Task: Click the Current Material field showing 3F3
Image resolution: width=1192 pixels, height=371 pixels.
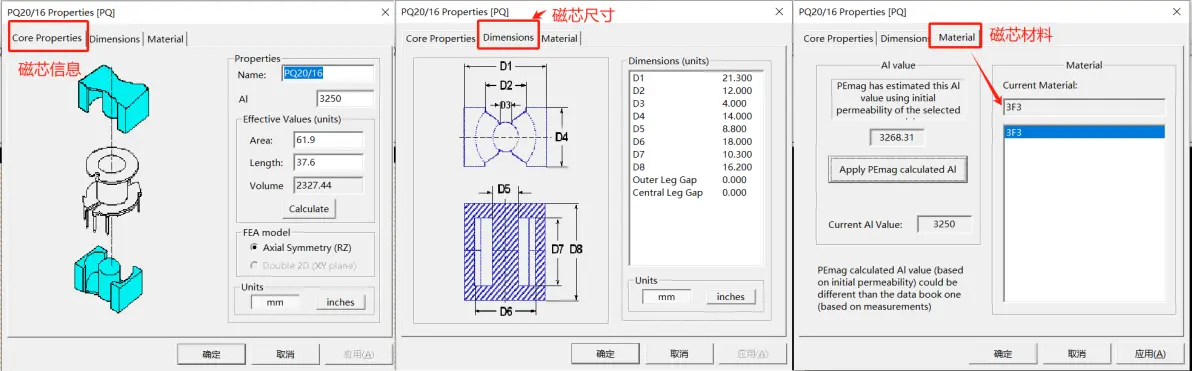Action: coord(1083,107)
